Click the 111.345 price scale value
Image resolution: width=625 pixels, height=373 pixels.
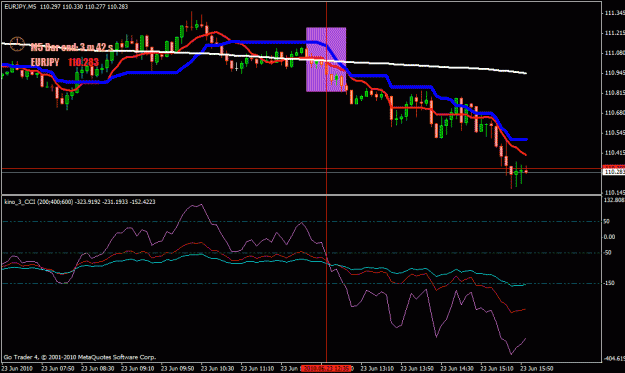click(615, 13)
